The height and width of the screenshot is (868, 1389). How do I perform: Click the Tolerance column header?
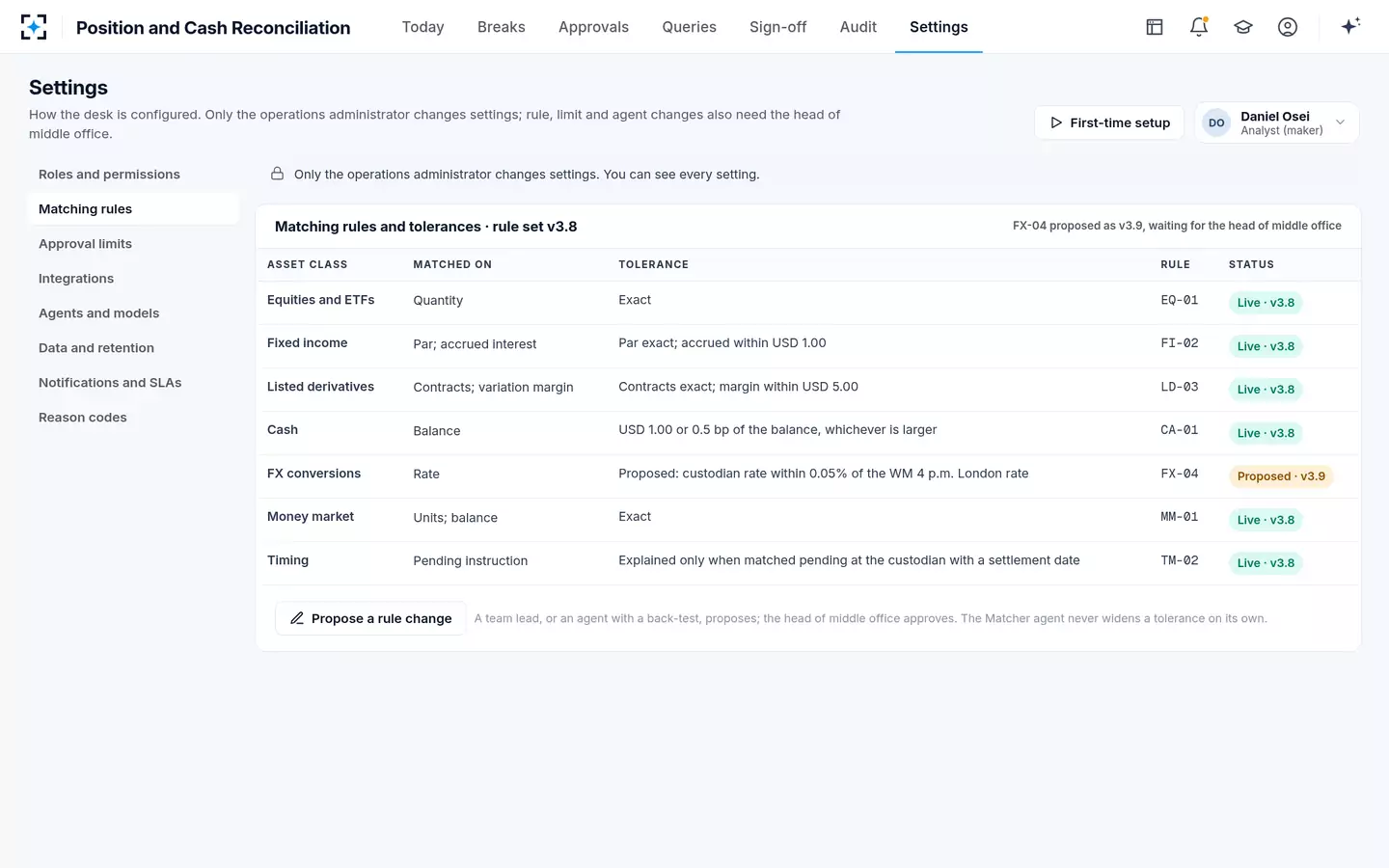653,264
